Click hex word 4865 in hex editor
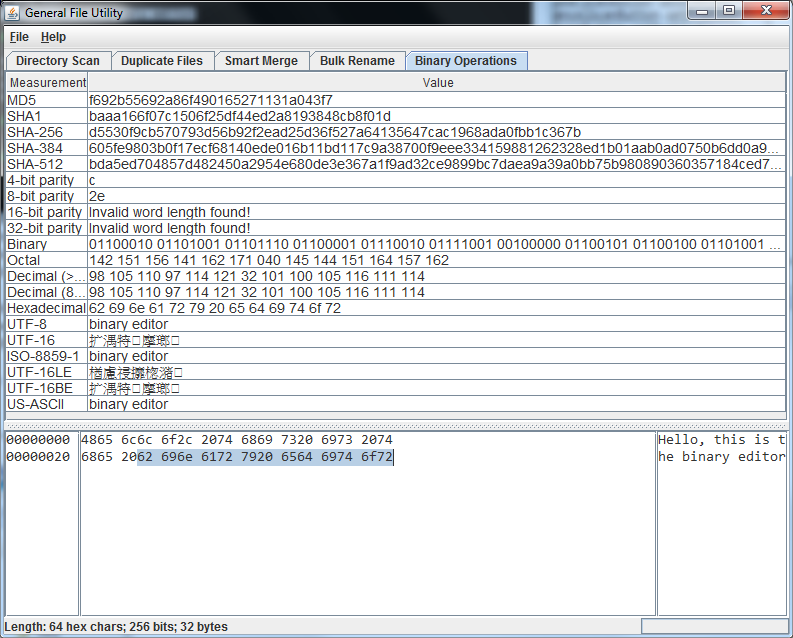The height and width of the screenshot is (638, 793). pos(97,440)
